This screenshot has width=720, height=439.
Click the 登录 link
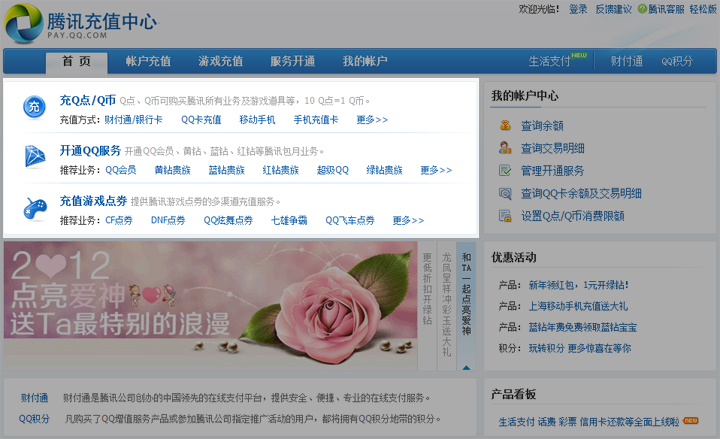tap(578, 9)
